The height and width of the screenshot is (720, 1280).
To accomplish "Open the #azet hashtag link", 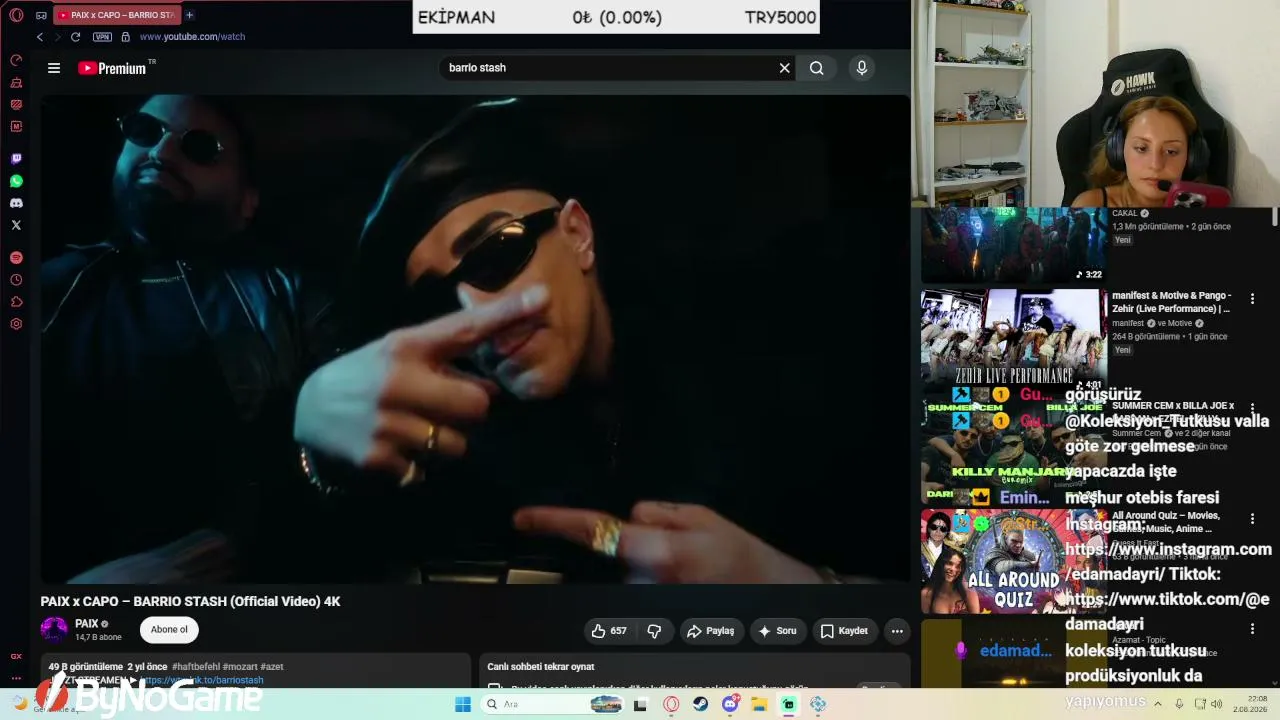I will point(272,666).
